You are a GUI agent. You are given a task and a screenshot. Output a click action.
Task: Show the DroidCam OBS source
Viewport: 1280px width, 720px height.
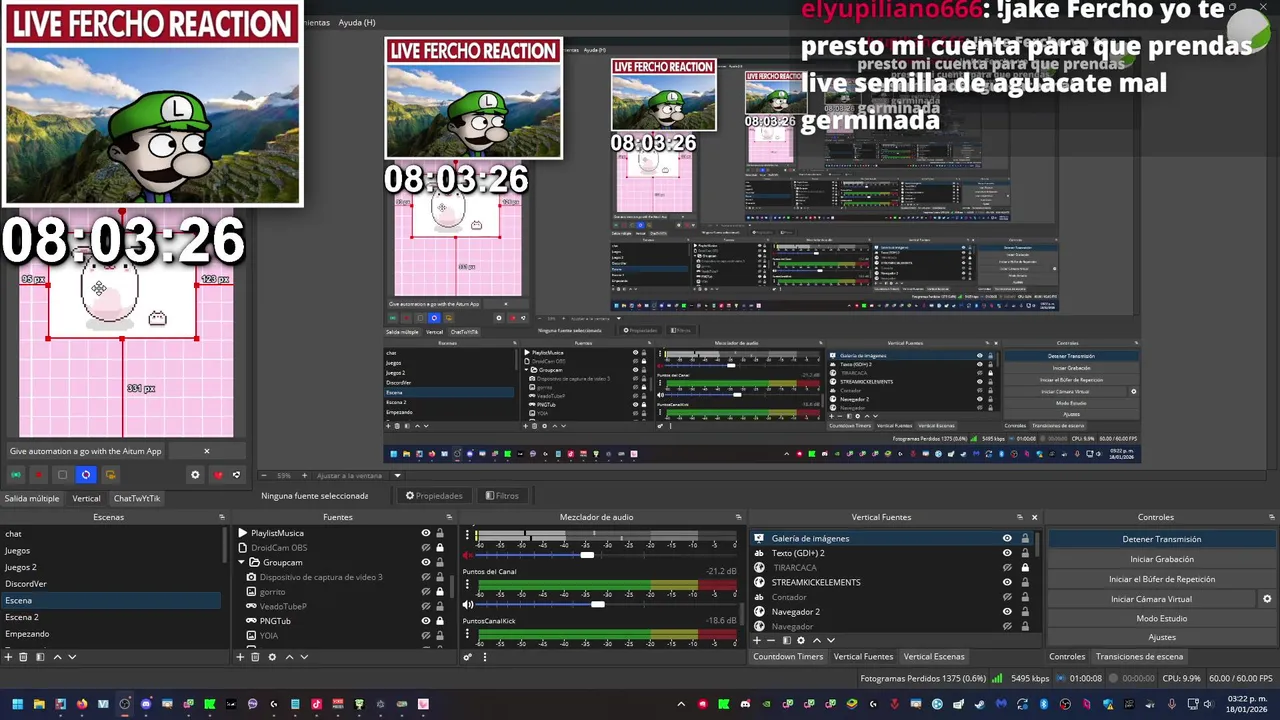tap(426, 548)
